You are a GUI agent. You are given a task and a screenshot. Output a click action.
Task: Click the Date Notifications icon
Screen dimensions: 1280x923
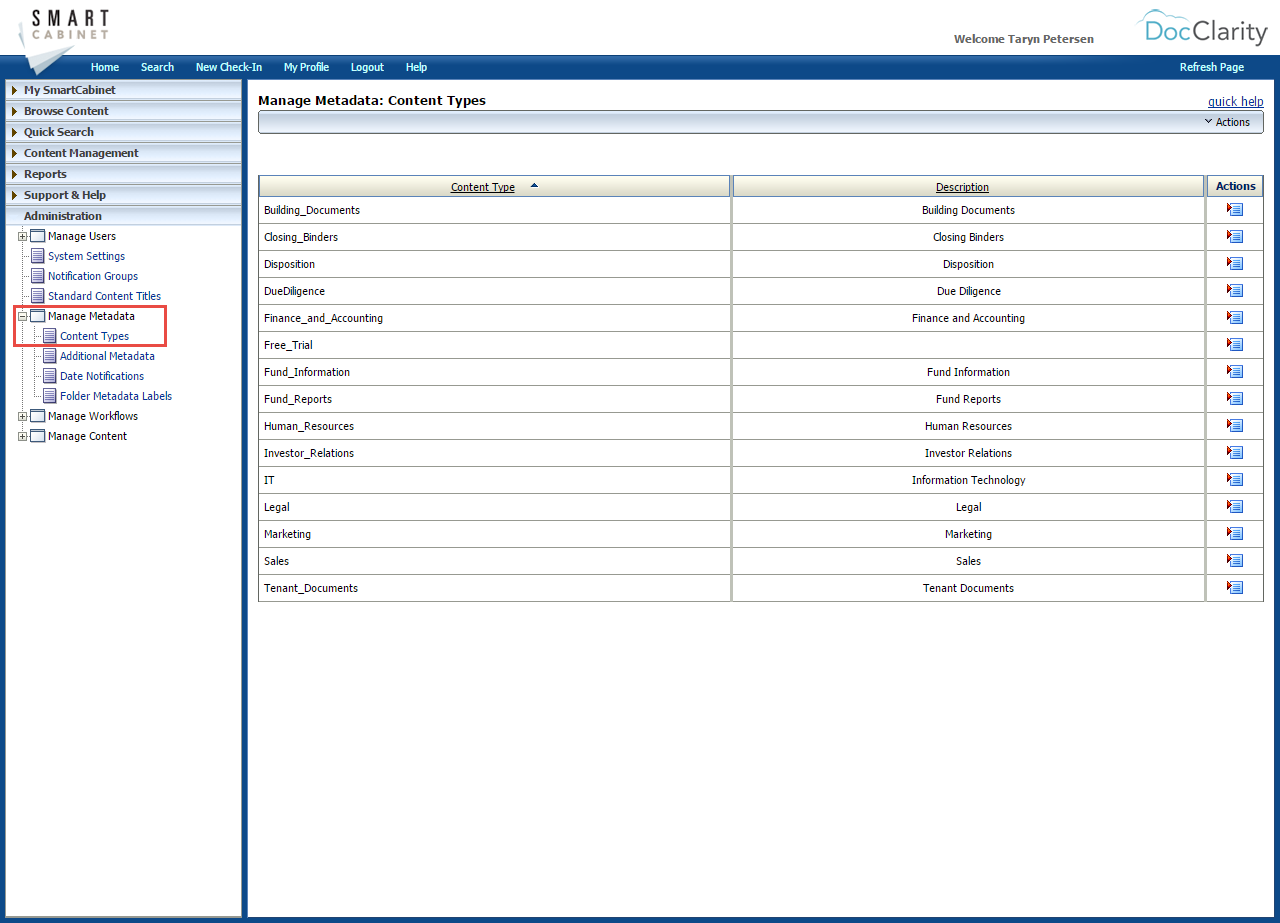click(48, 376)
